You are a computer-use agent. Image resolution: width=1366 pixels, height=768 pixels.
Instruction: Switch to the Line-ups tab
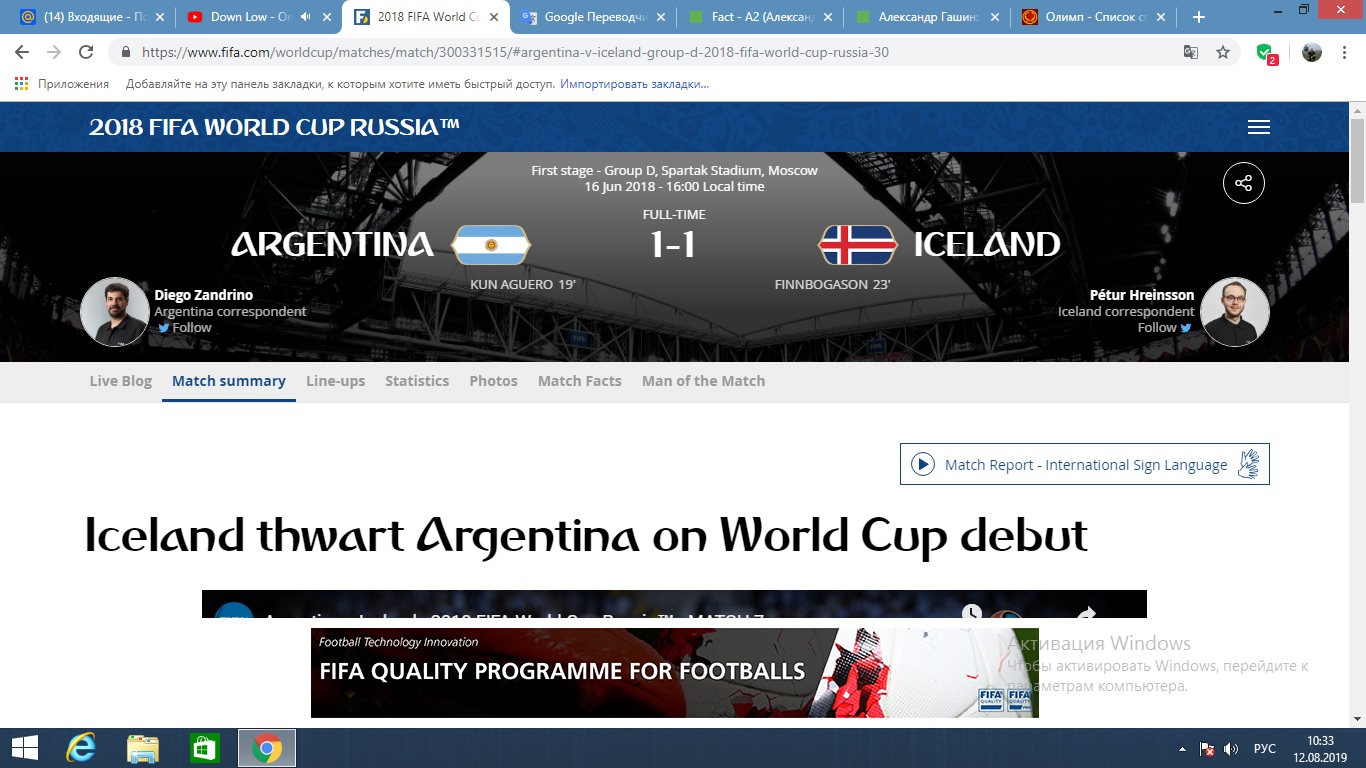(x=335, y=381)
